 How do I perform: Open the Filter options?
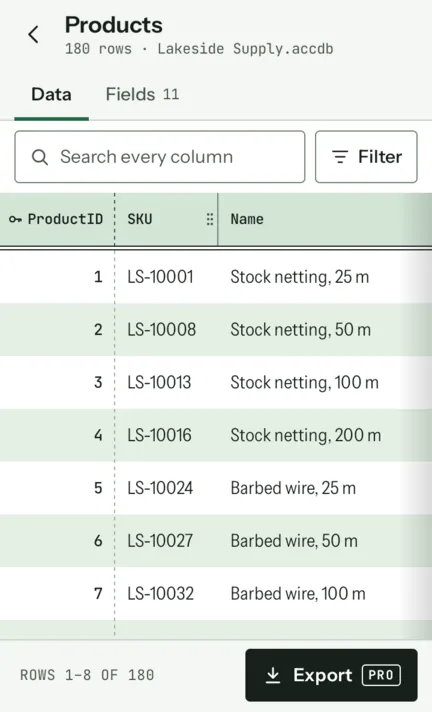(x=366, y=157)
